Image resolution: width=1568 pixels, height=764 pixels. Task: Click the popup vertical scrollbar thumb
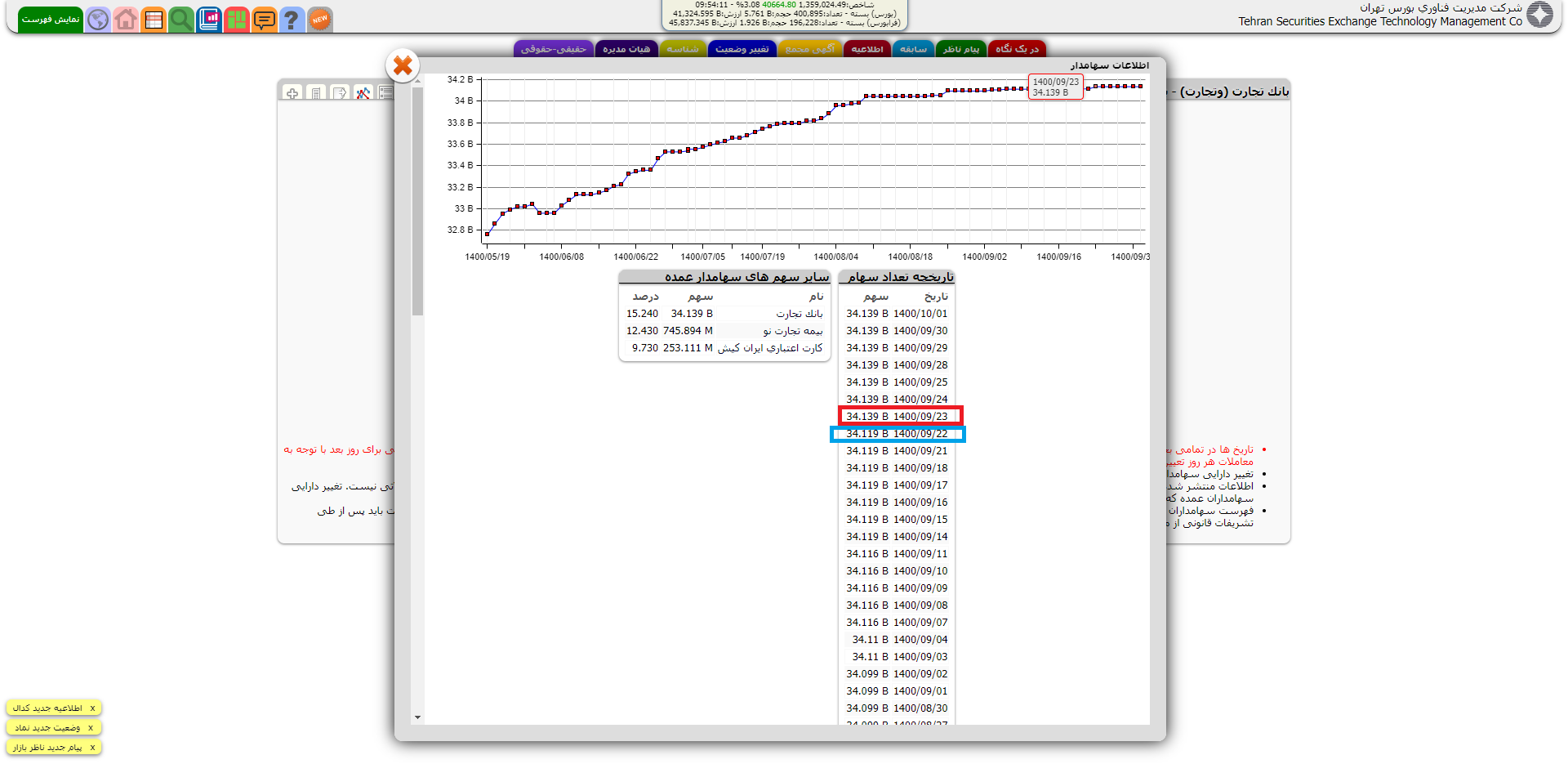[417, 200]
